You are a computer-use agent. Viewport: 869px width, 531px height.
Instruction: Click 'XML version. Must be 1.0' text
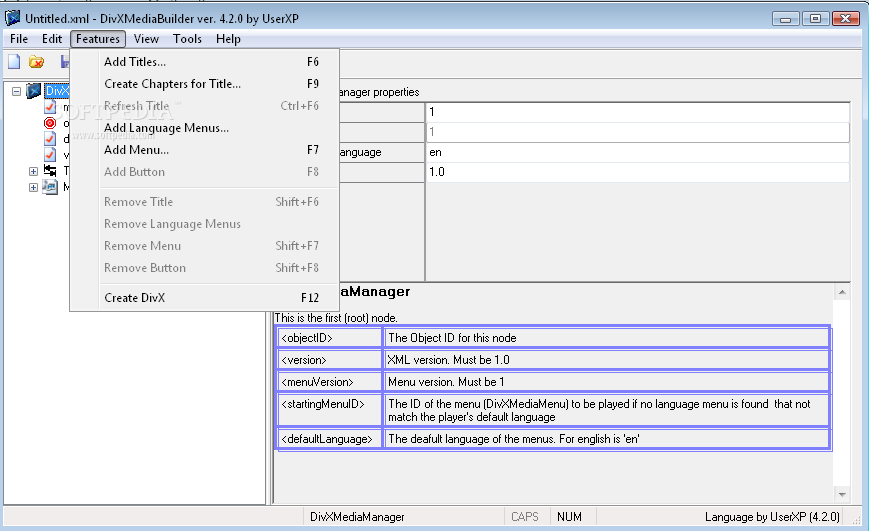coord(448,360)
